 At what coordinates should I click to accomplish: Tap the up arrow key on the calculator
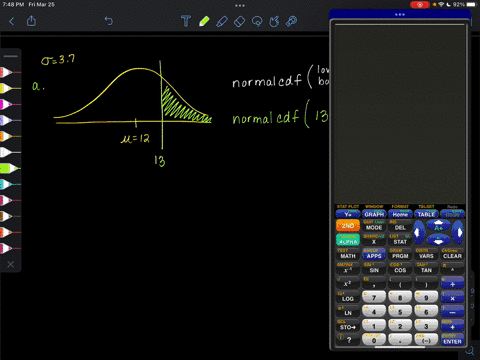pyautogui.click(x=438, y=225)
